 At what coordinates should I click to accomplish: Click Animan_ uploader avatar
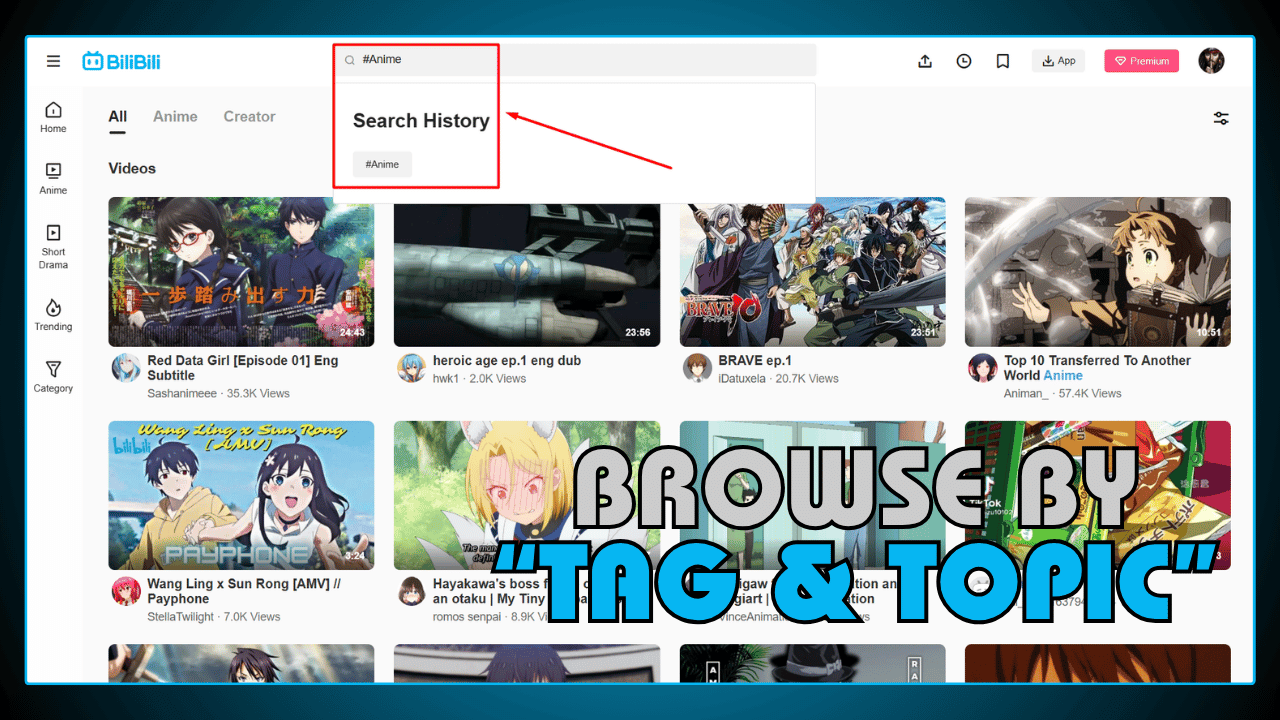click(x=983, y=368)
